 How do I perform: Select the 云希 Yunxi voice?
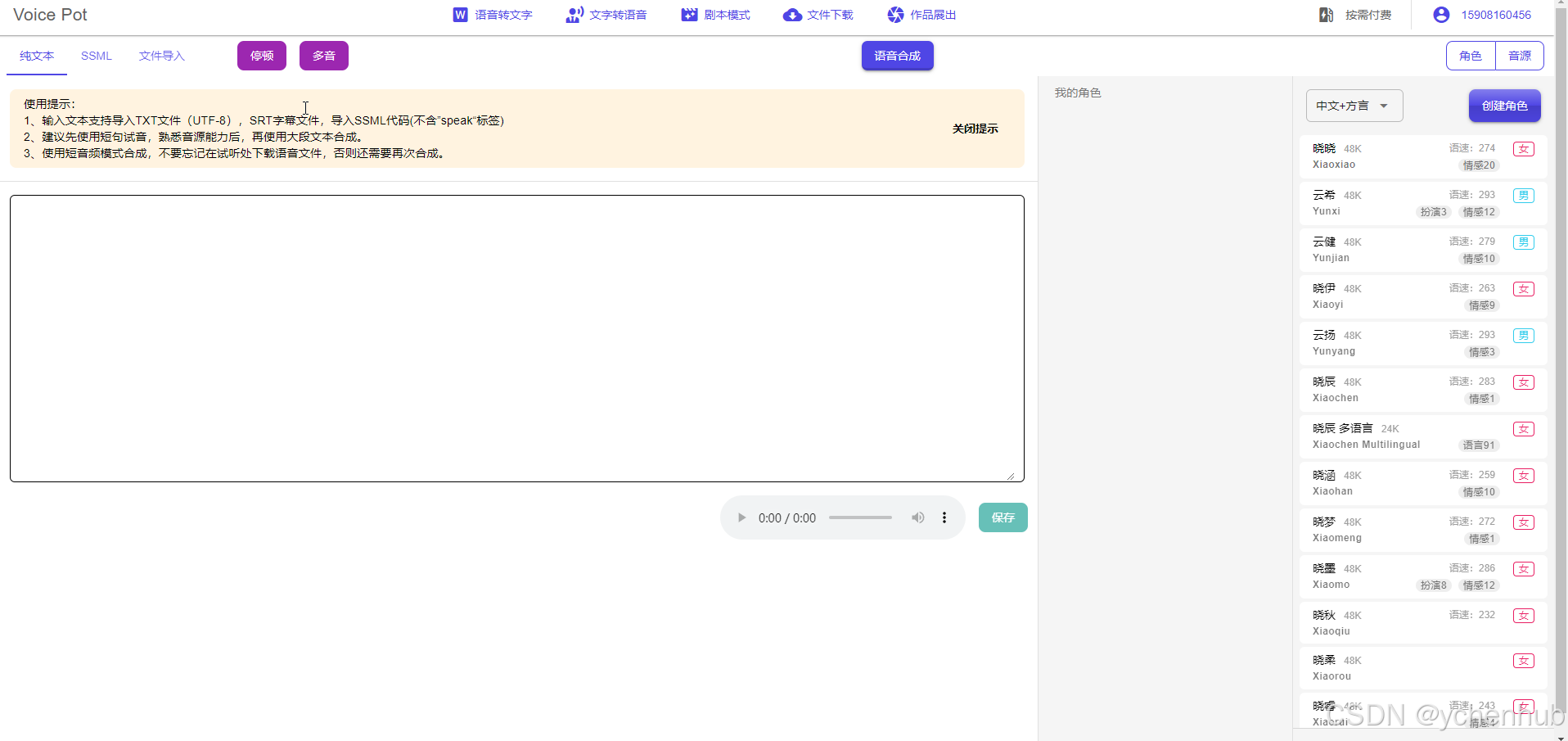point(1422,203)
